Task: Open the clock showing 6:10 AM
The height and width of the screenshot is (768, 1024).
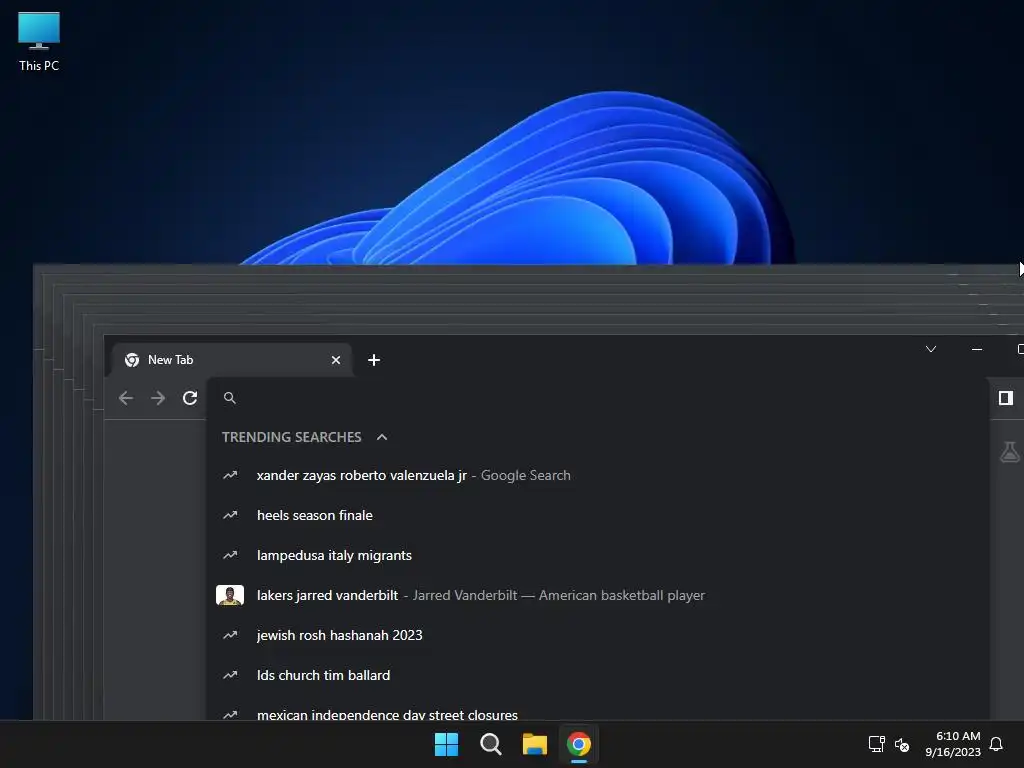Action: coord(953,744)
